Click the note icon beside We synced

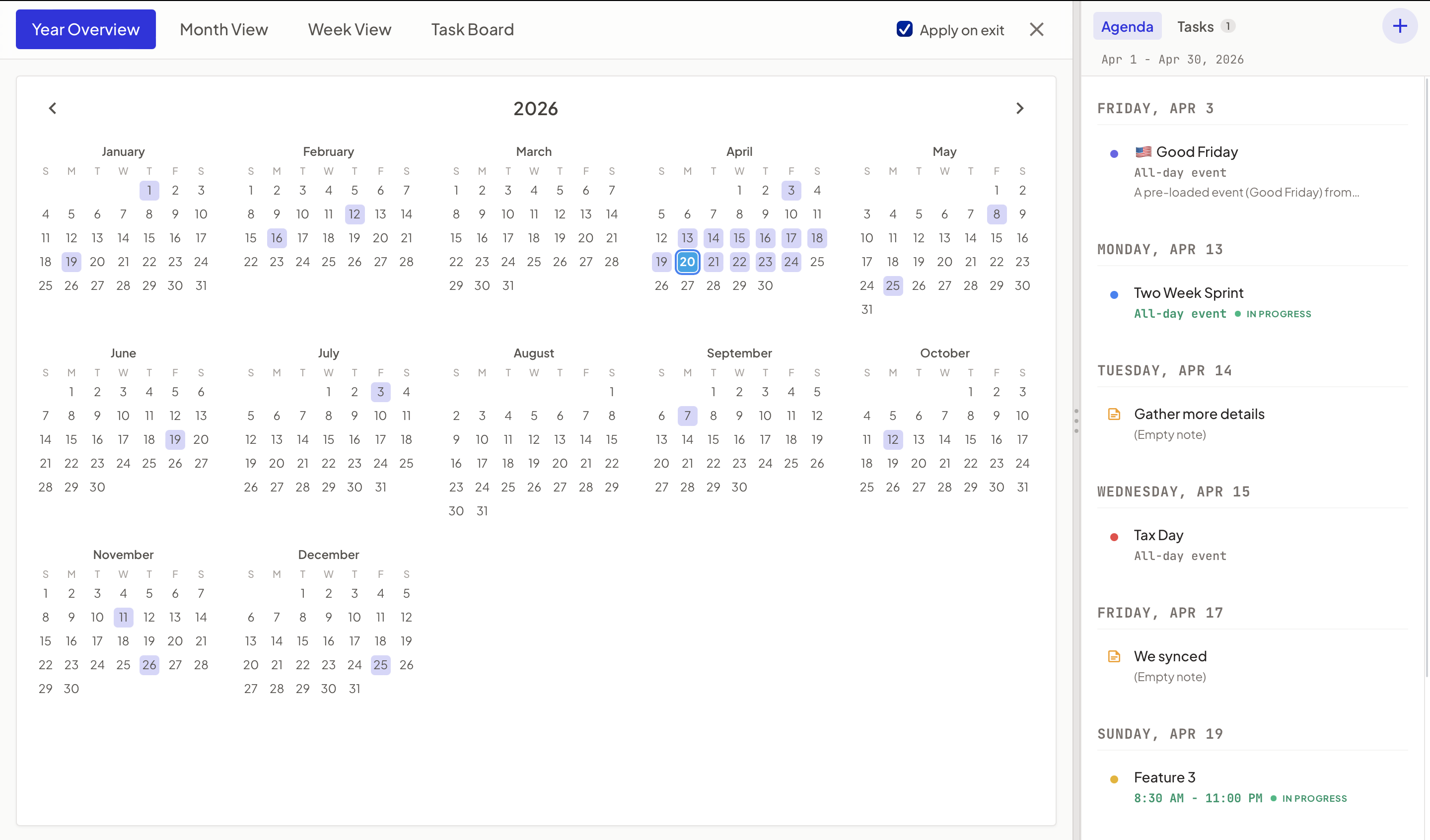[1114, 657]
